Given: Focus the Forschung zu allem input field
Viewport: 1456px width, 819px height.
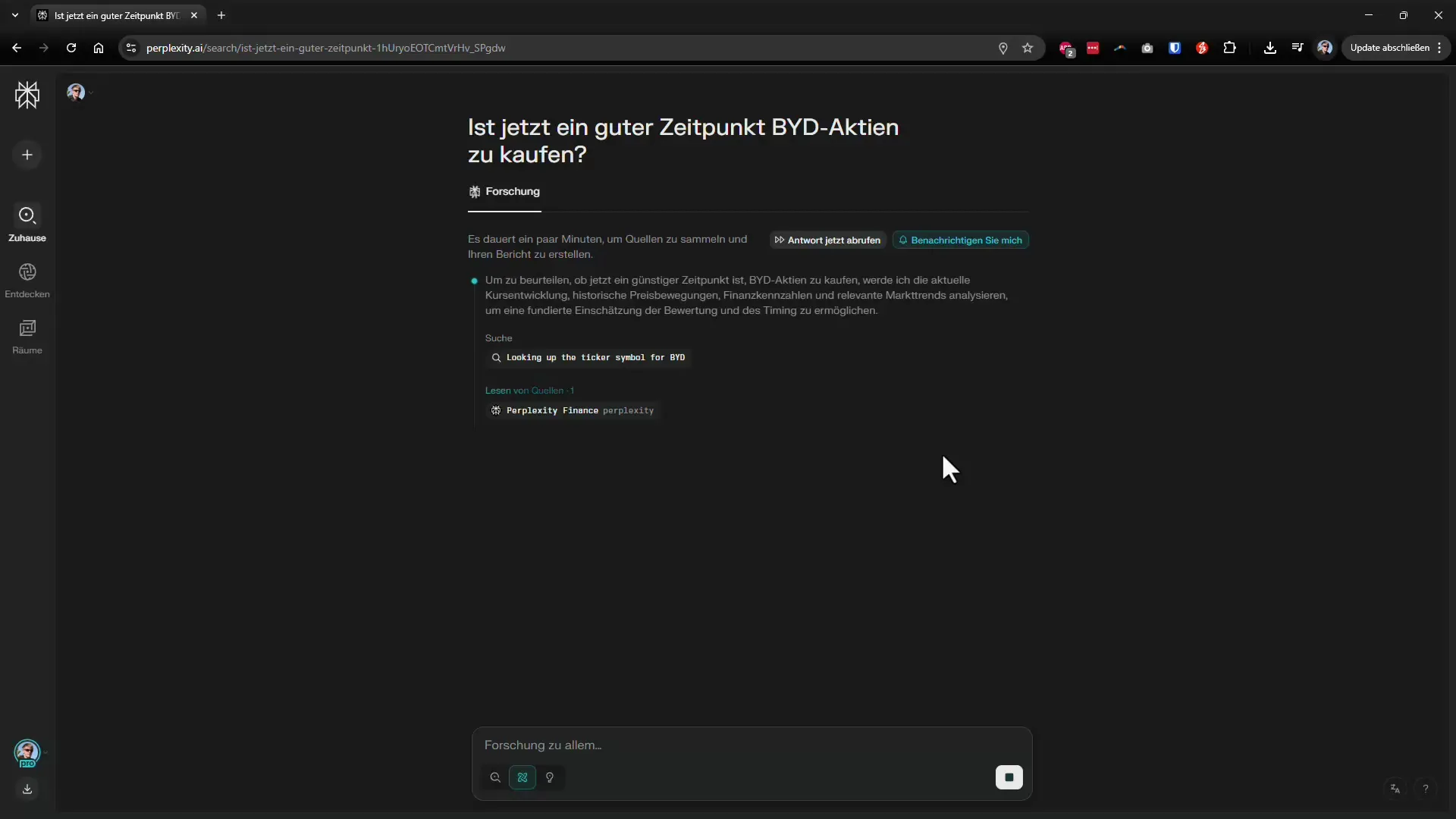Looking at the screenshot, I should pyautogui.click(x=751, y=745).
